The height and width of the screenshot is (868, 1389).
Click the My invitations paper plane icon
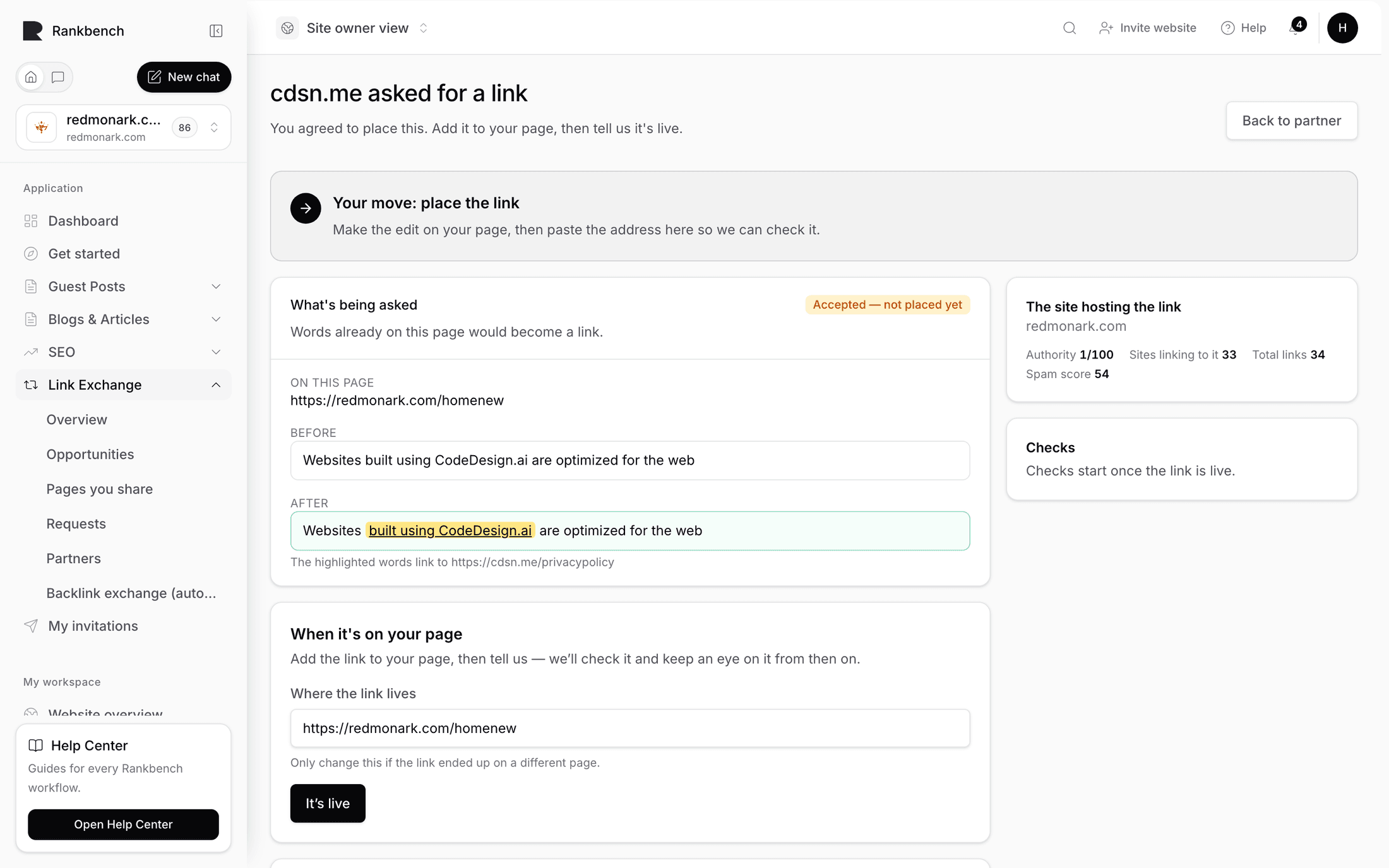(x=31, y=626)
